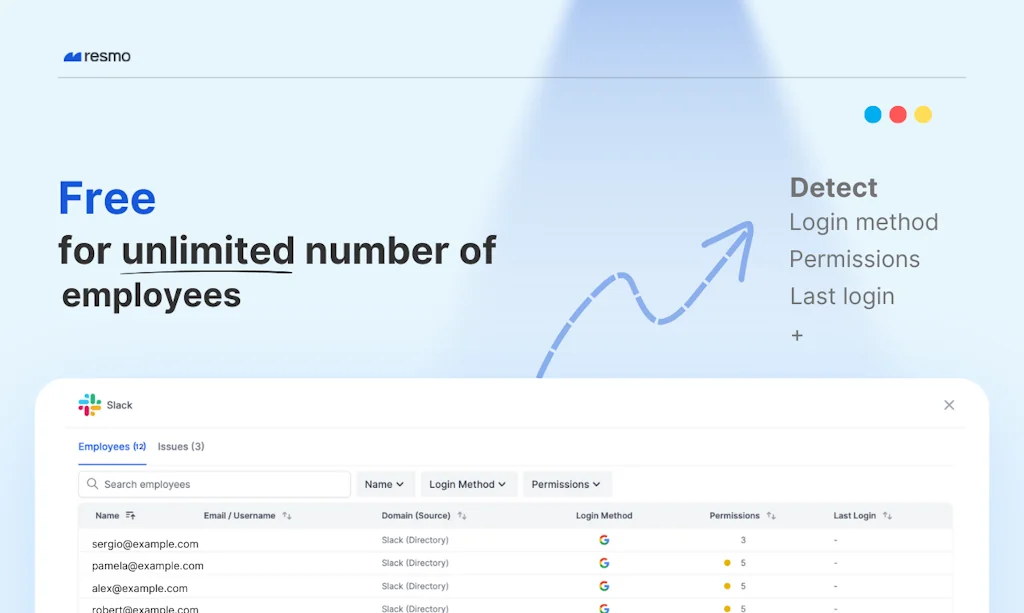Viewport: 1024px width, 613px height.
Task: Open the Permissions filter dropdown
Action: tap(566, 485)
